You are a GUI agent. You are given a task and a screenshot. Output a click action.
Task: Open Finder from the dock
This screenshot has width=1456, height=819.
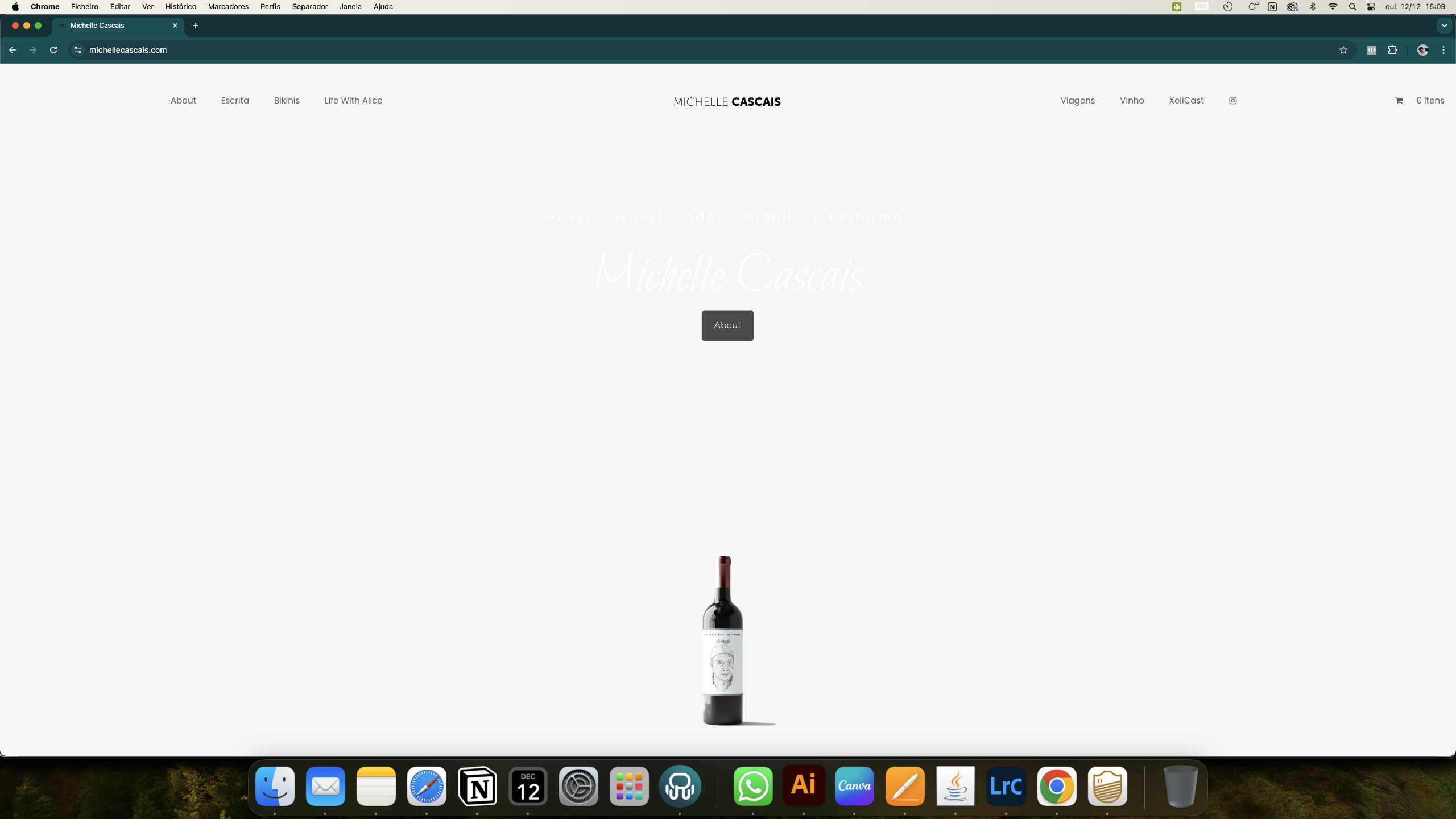tap(275, 786)
